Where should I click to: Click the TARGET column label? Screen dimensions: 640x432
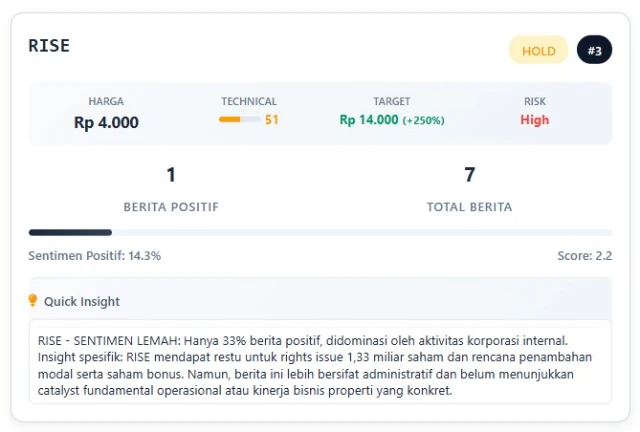coord(392,101)
